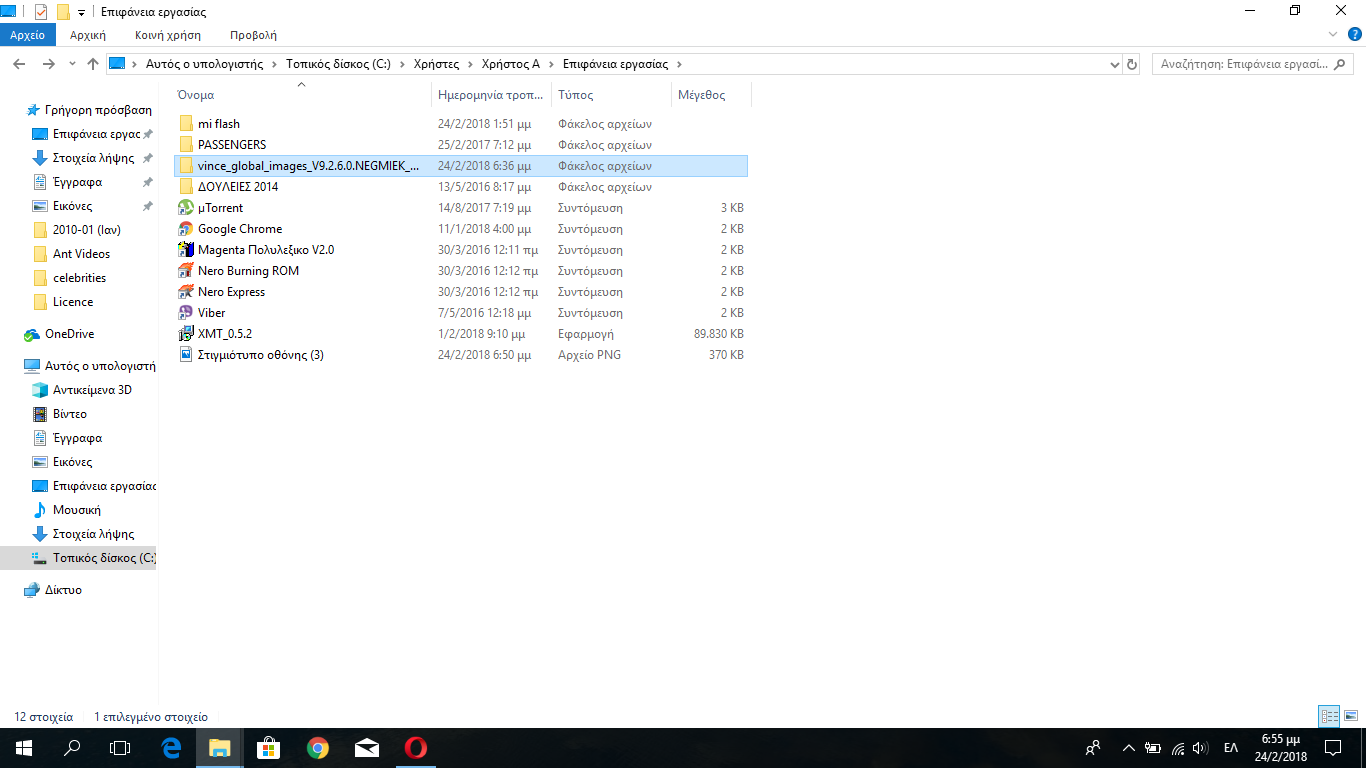The height and width of the screenshot is (768, 1366).
Task: Select the Viber shortcut icon
Action: click(185, 313)
